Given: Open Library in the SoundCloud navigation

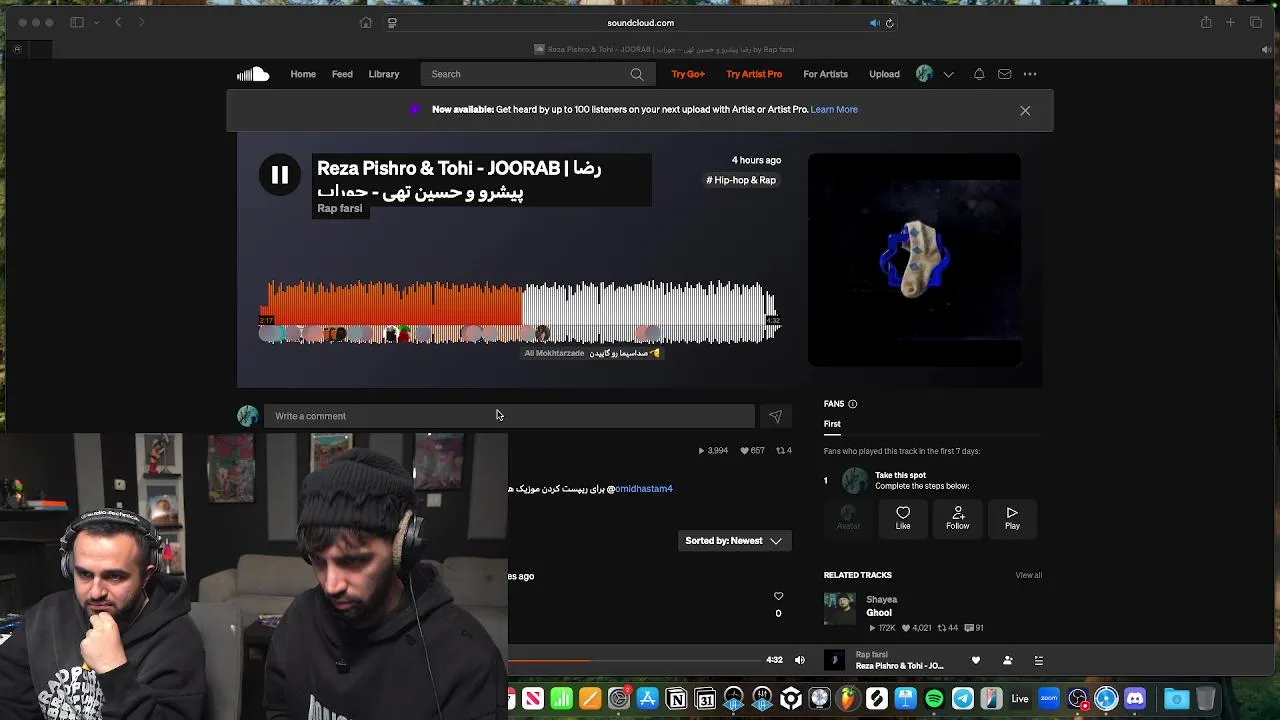Looking at the screenshot, I should 383,74.
